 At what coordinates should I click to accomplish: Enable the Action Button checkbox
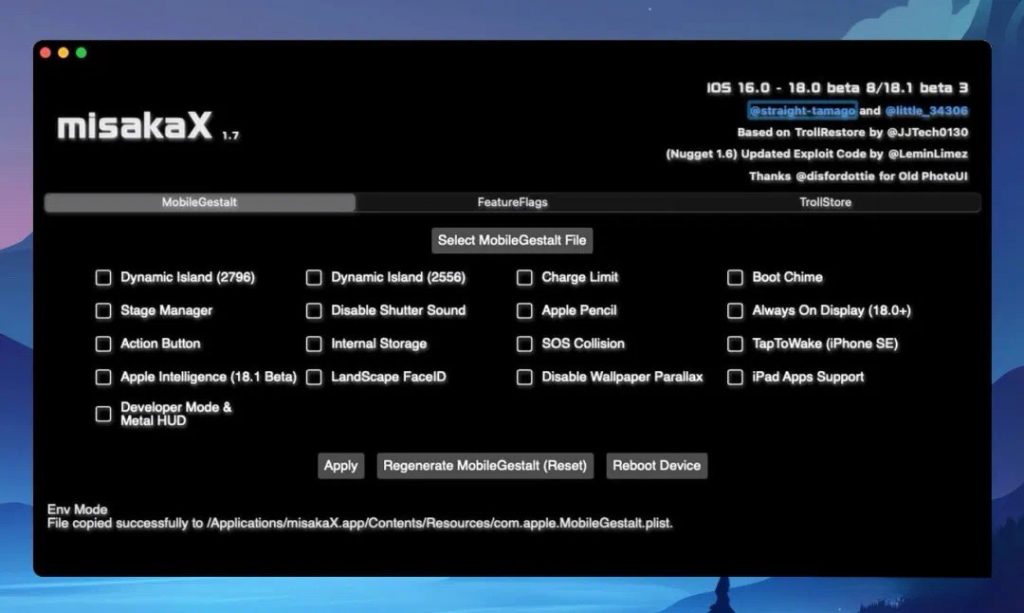pos(103,344)
